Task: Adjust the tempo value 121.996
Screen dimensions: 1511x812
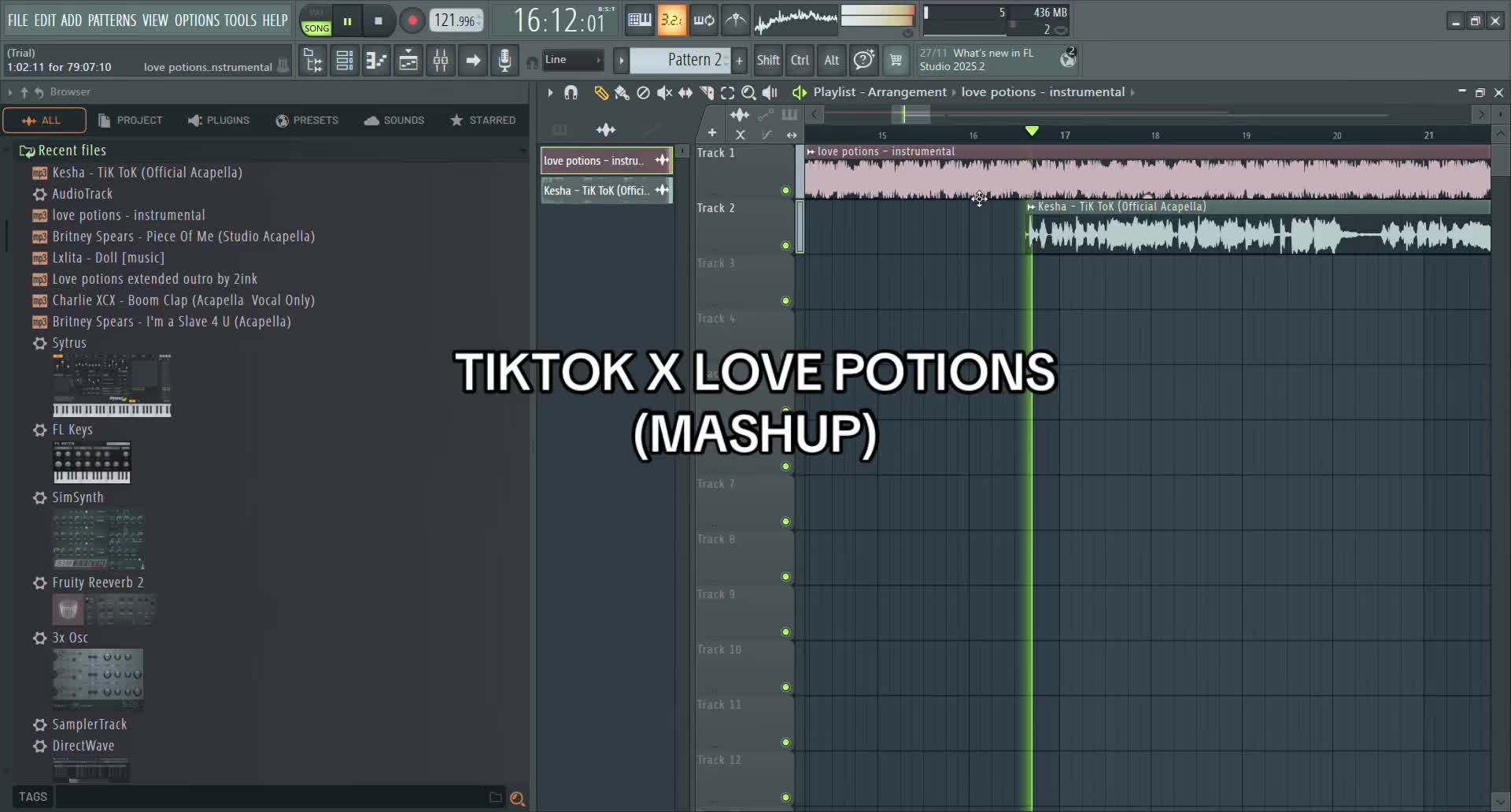Action: pyautogui.click(x=456, y=20)
